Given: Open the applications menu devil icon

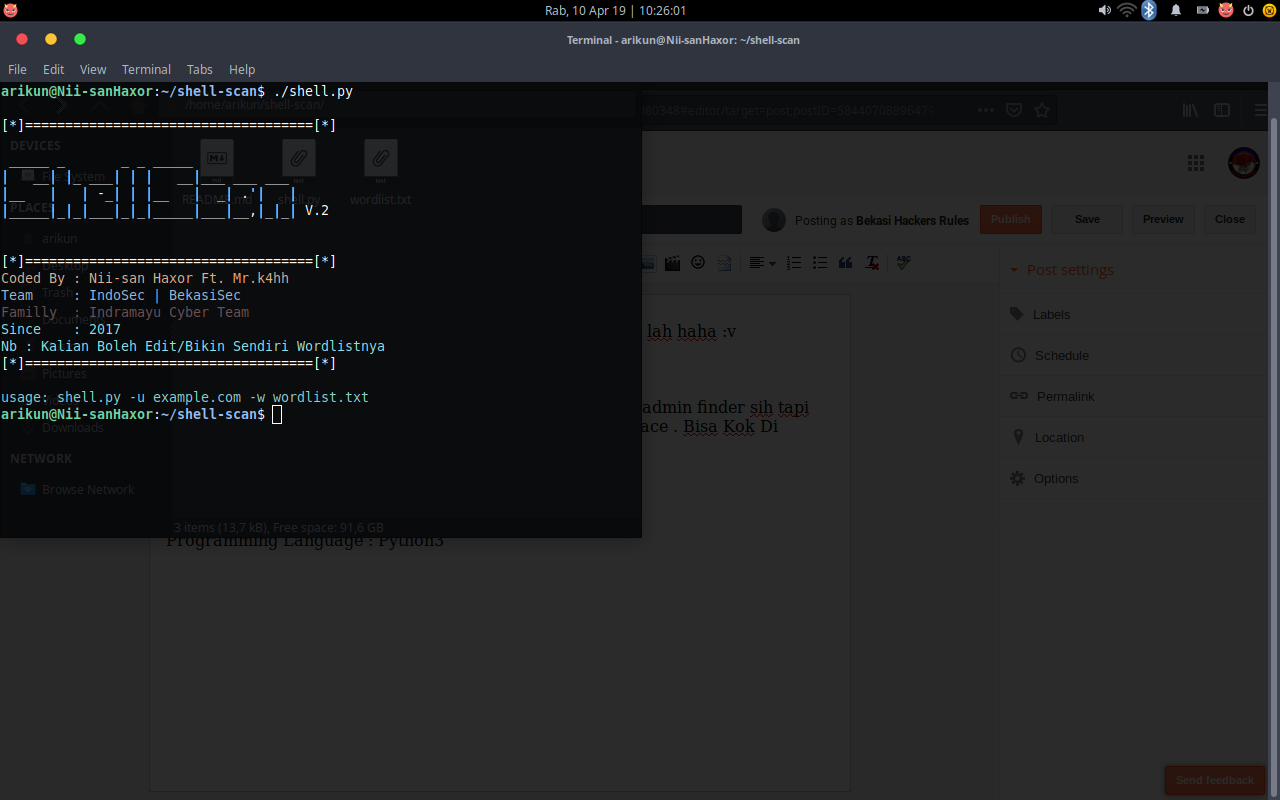Looking at the screenshot, I should (10, 10).
